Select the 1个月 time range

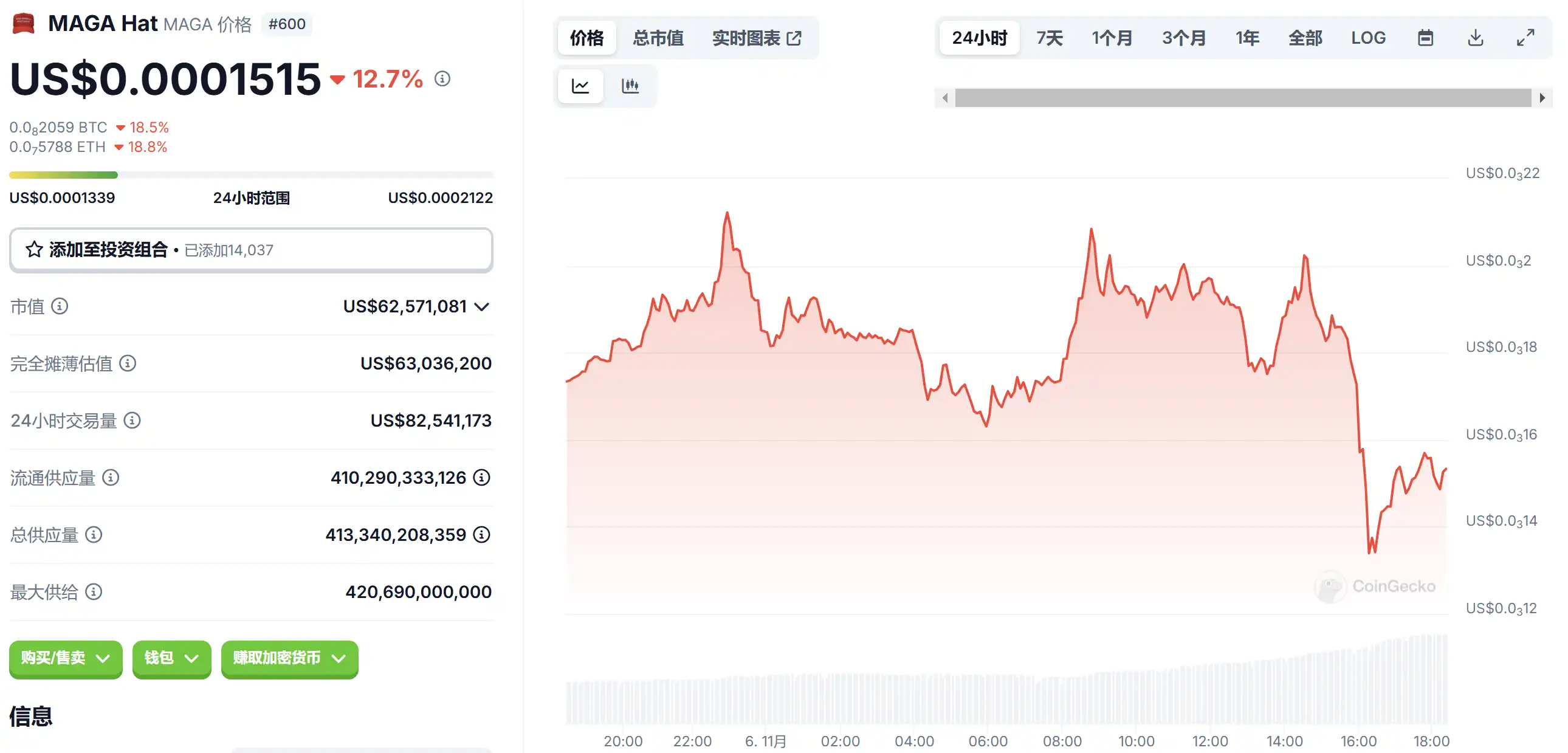[x=1112, y=38]
